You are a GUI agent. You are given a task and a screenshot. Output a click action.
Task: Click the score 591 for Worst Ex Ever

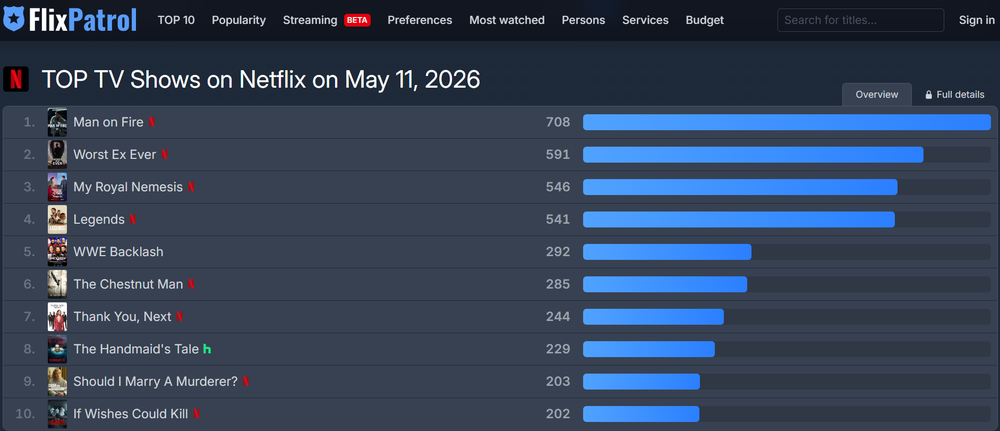pos(558,154)
